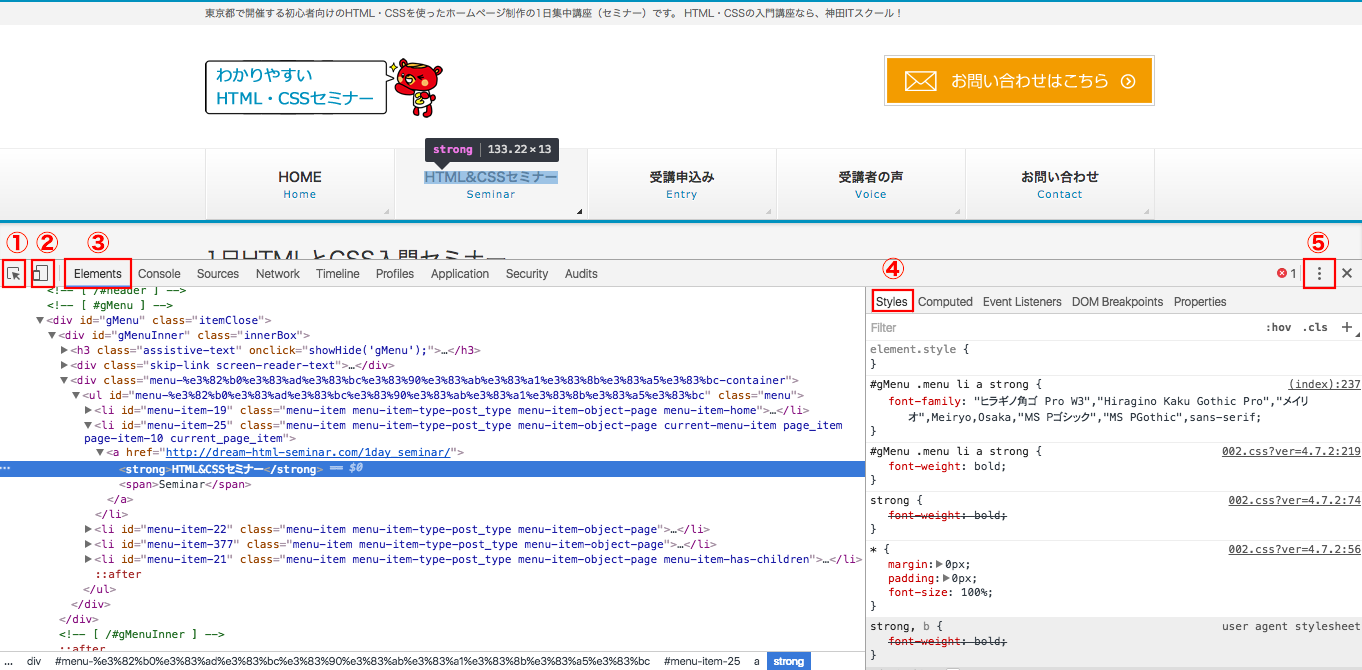
Task: Add a new style rule with plus icon
Action: click(1346, 327)
